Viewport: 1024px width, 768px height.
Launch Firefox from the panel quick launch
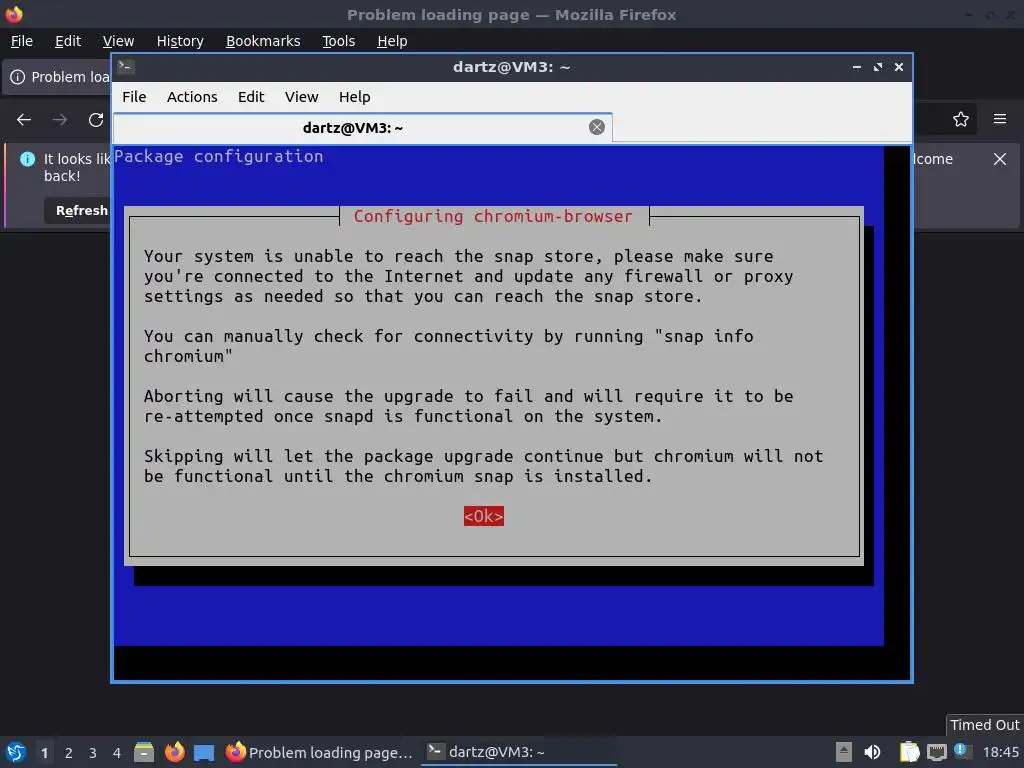[x=174, y=752]
